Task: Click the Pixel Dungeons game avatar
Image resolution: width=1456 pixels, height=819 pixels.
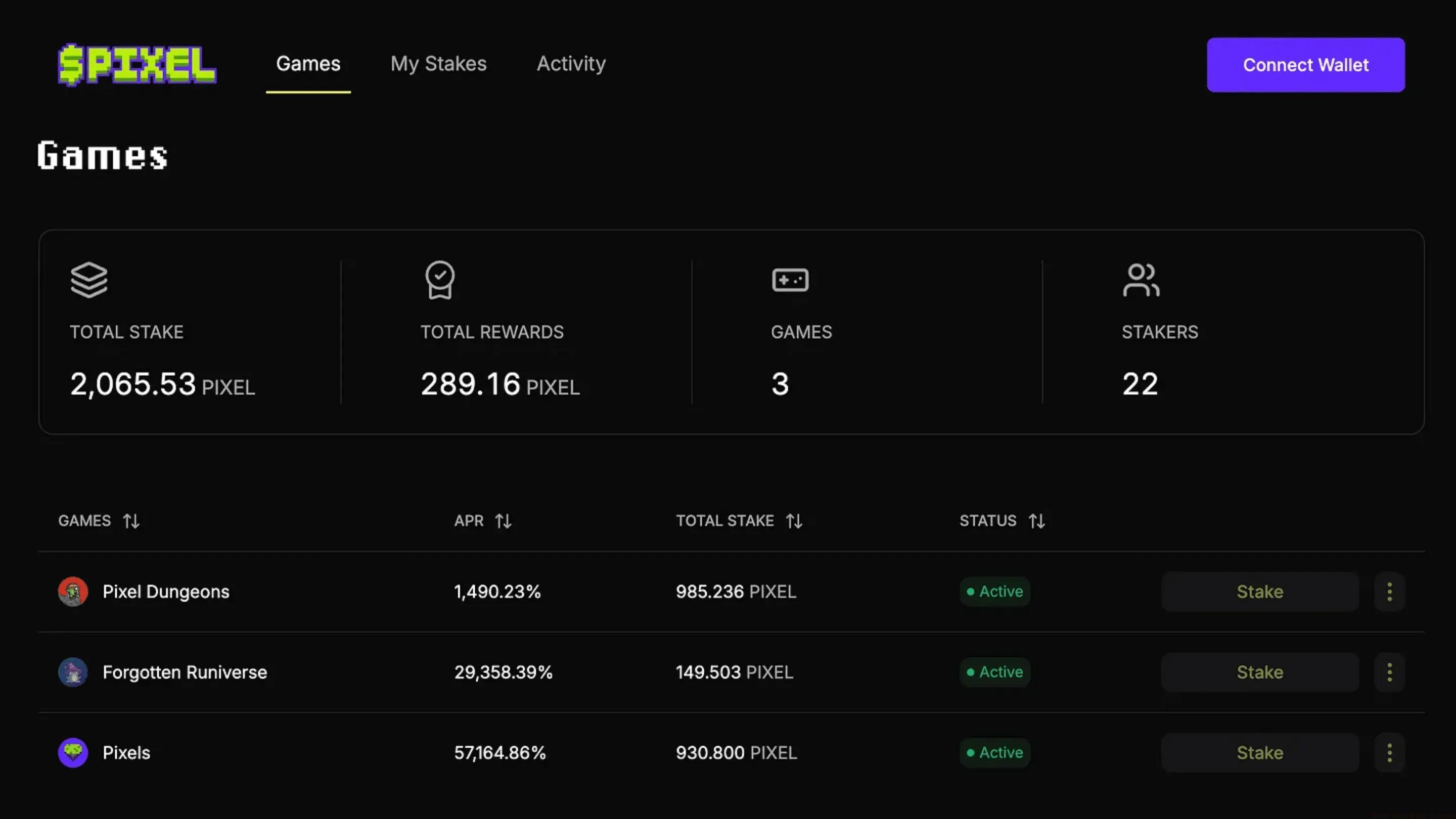Action: pos(73,591)
